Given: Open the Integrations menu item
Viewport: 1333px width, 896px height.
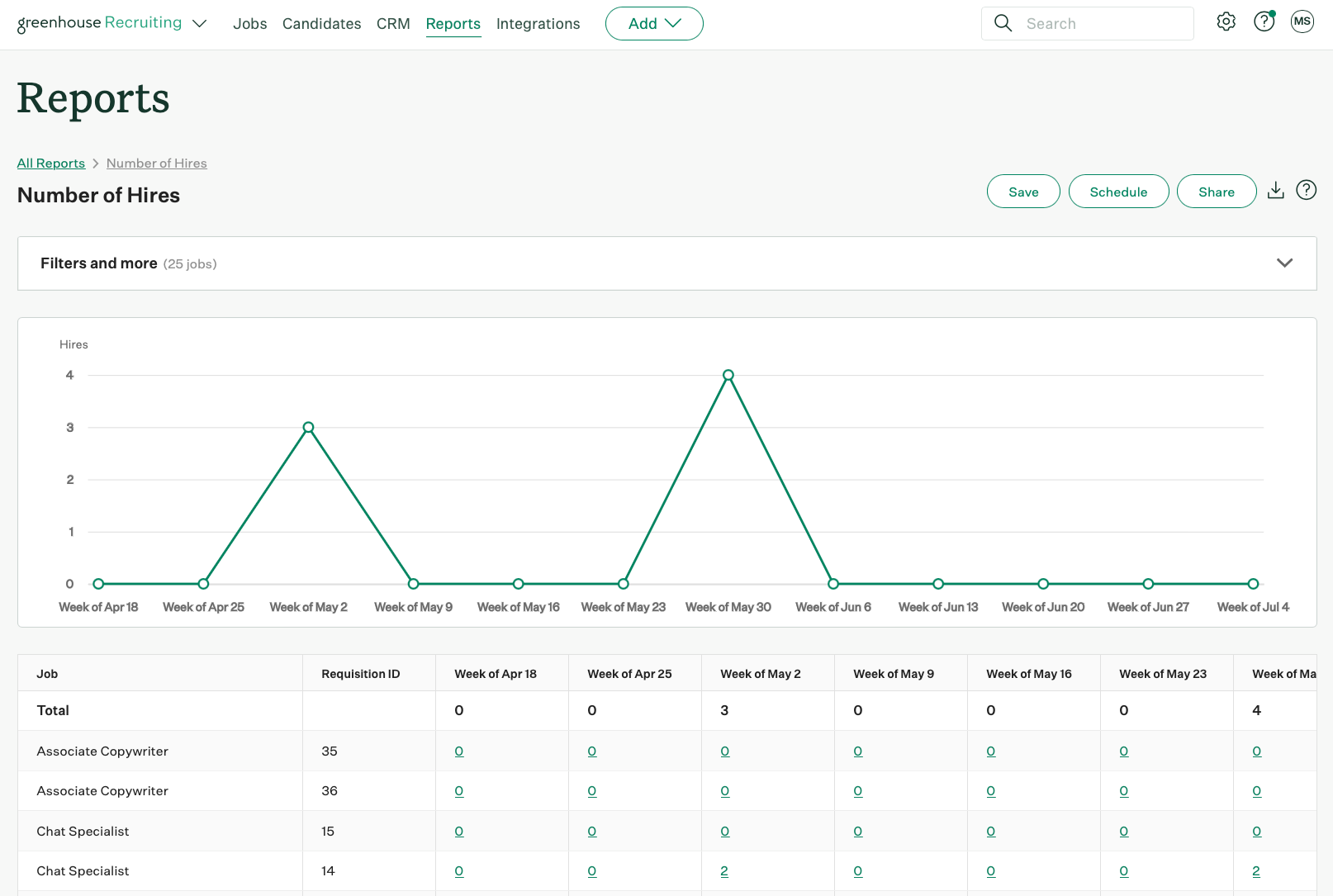Looking at the screenshot, I should (x=538, y=23).
